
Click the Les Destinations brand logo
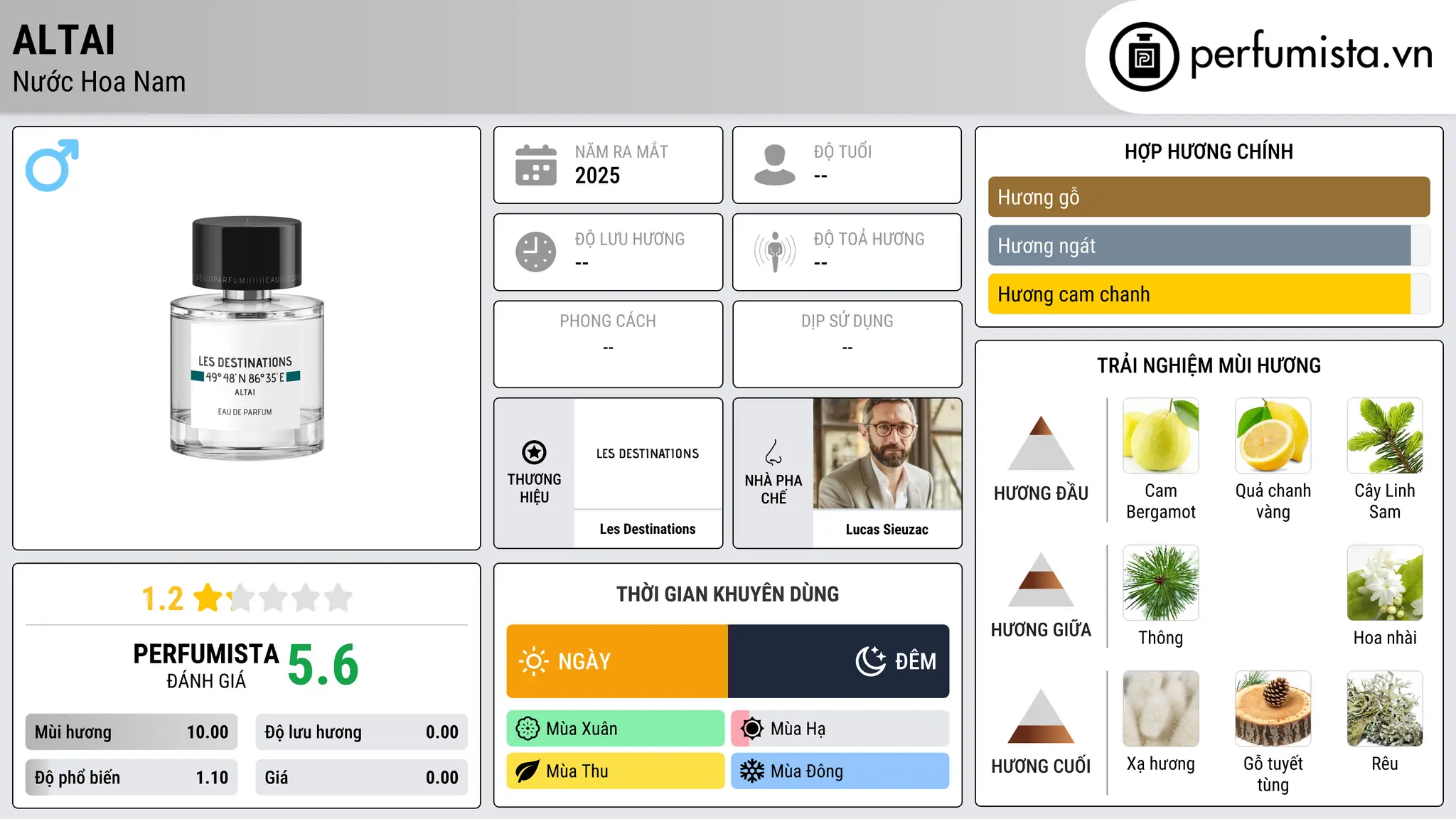coord(648,454)
